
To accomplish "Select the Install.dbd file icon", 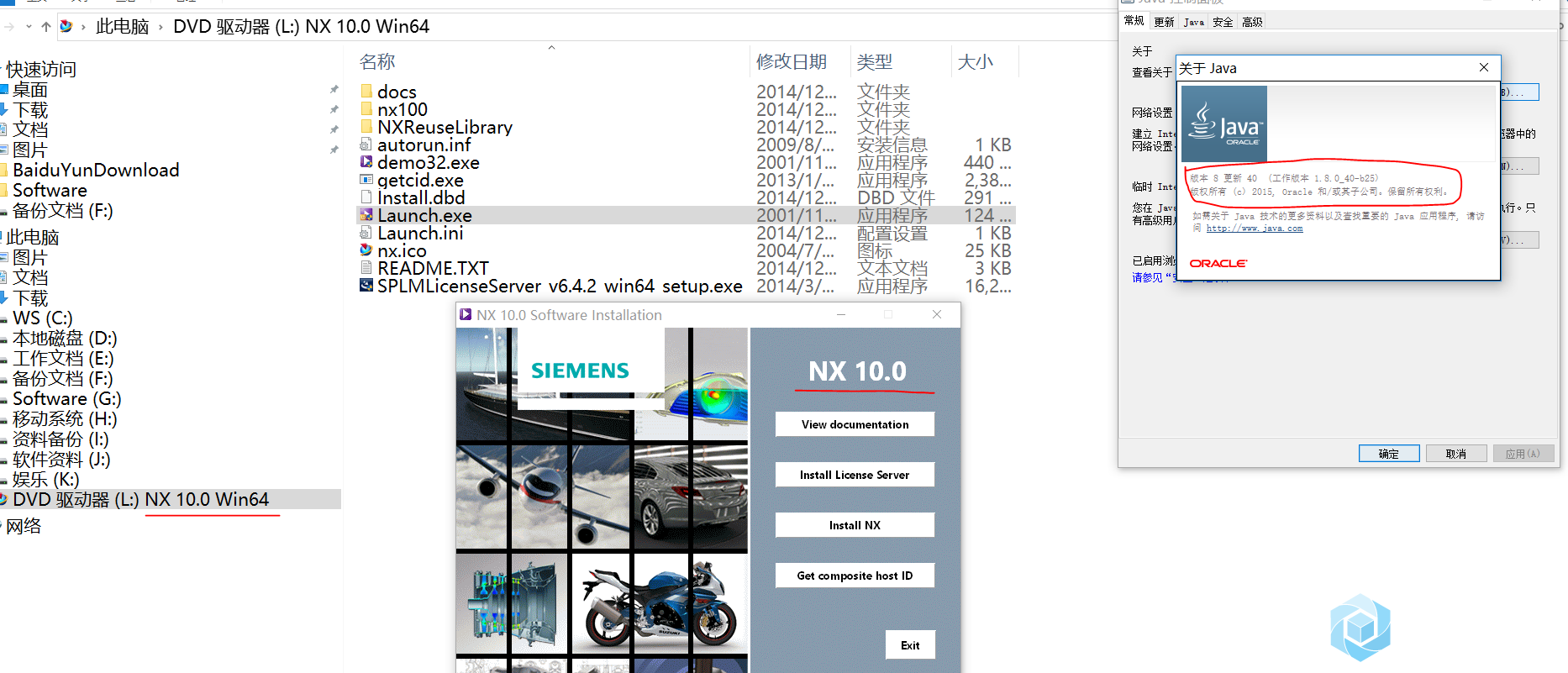I will pyautogui.click(x=366, y=197).
